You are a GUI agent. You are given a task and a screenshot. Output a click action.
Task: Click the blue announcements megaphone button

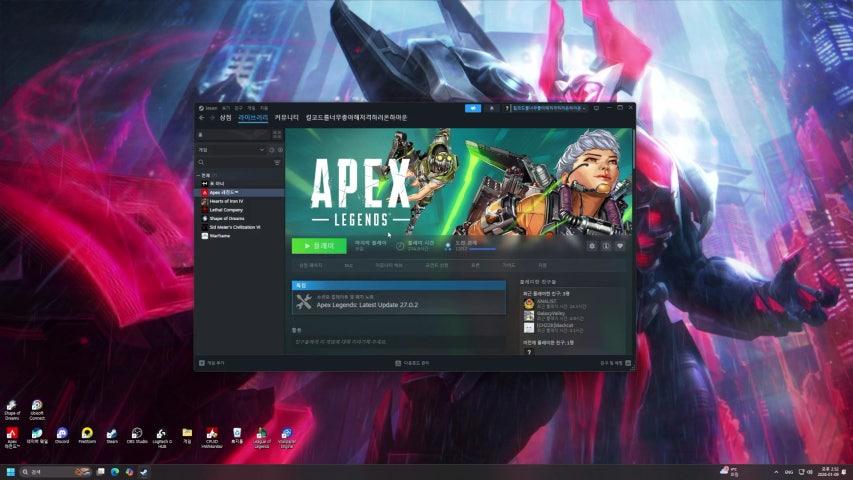point(473,108)
